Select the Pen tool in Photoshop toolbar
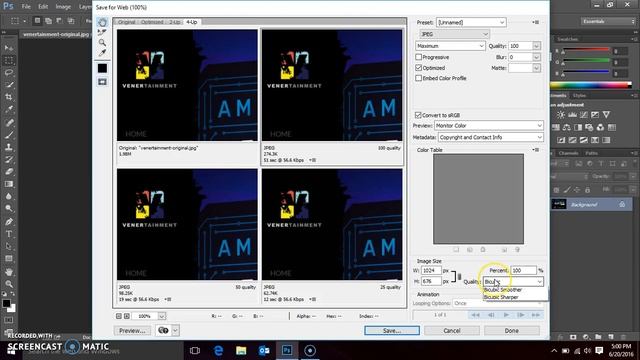 click(x=9, y=222)
